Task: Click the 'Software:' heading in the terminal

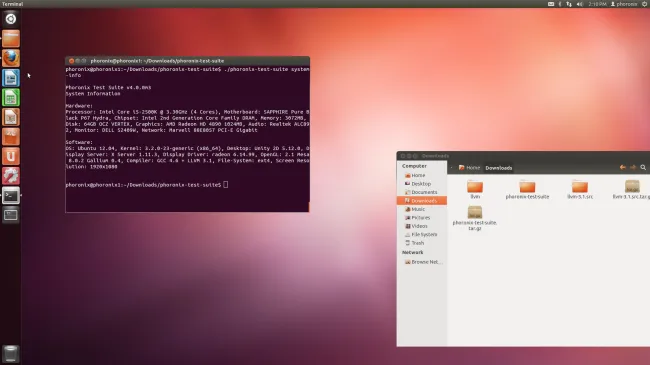Action: tap(79, 142)
